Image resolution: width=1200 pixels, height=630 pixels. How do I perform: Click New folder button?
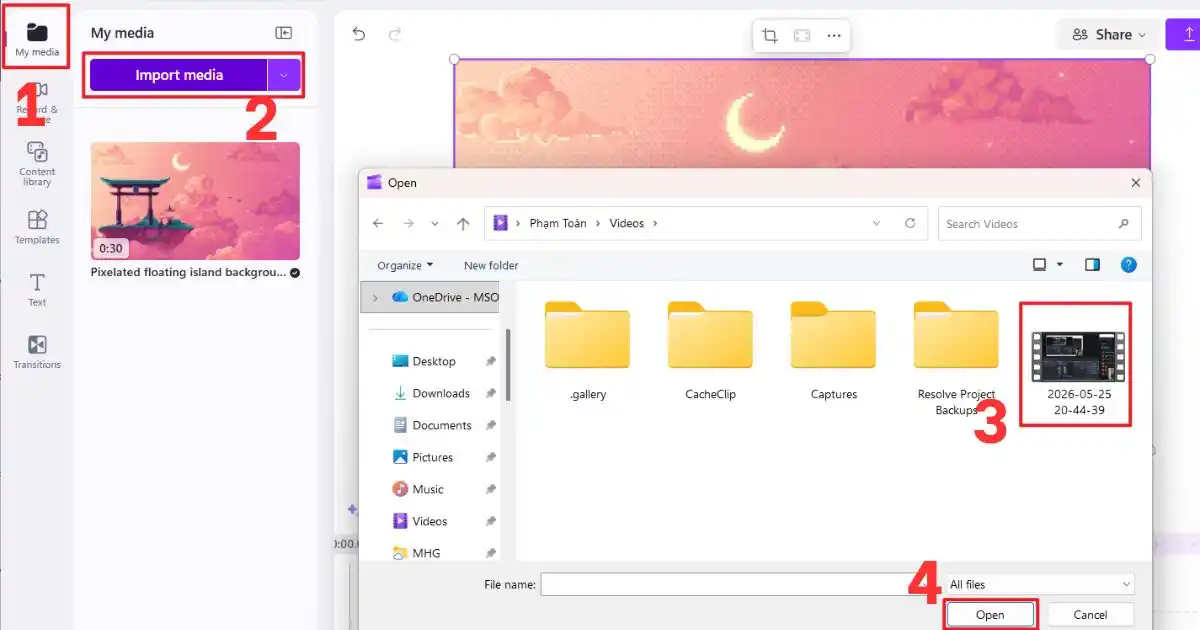tap(491, 265)
